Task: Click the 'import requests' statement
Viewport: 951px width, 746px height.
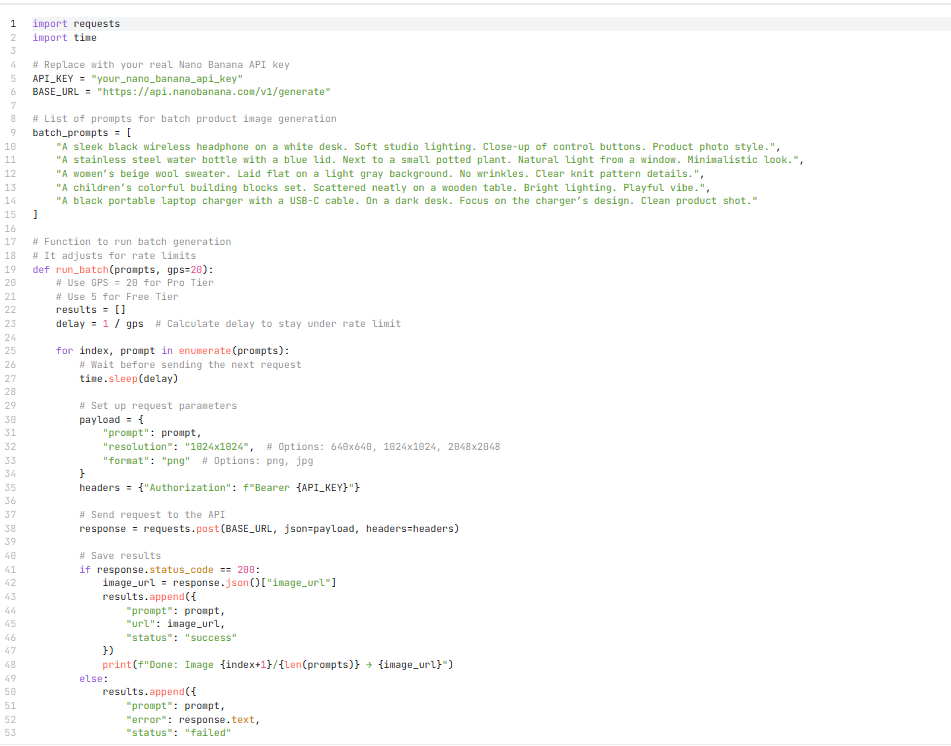Action: [76, 24]
